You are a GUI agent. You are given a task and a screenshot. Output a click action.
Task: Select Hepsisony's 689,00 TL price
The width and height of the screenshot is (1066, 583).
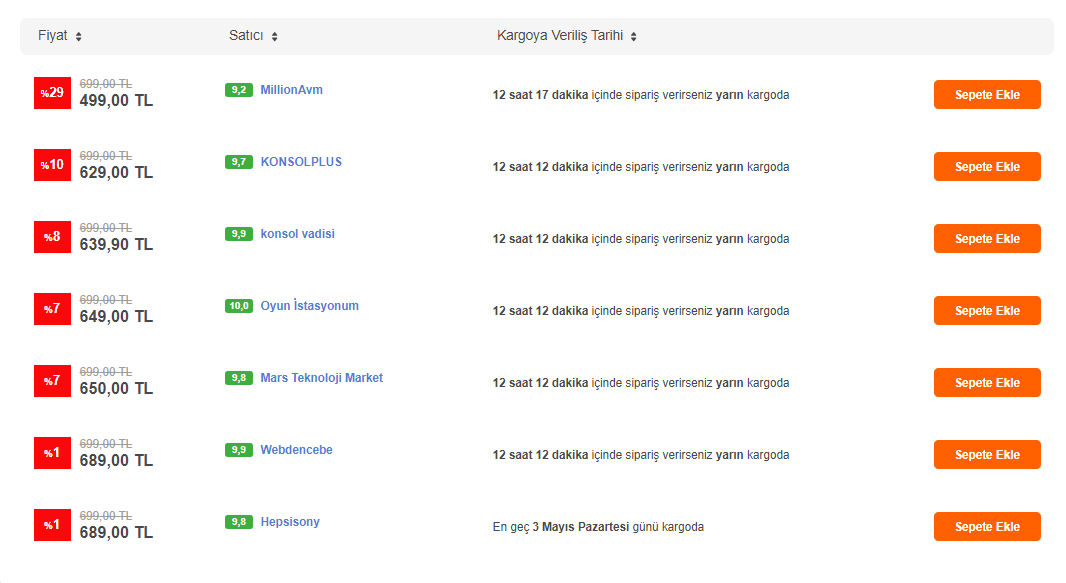[116, 533]
